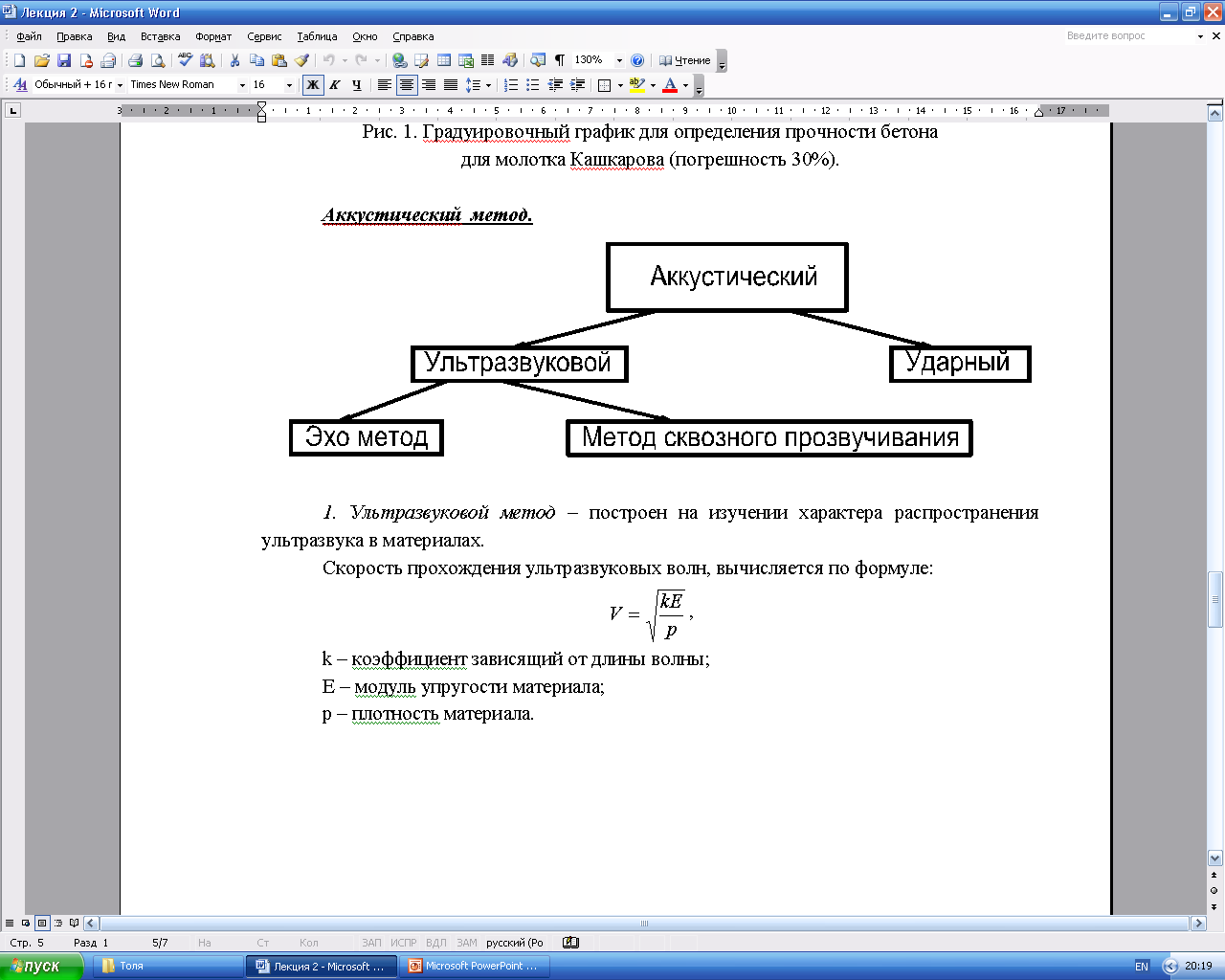Viewport: 1225px width, 980px height.
Task: Center the text with the alignment button
Action: point(407,85)
